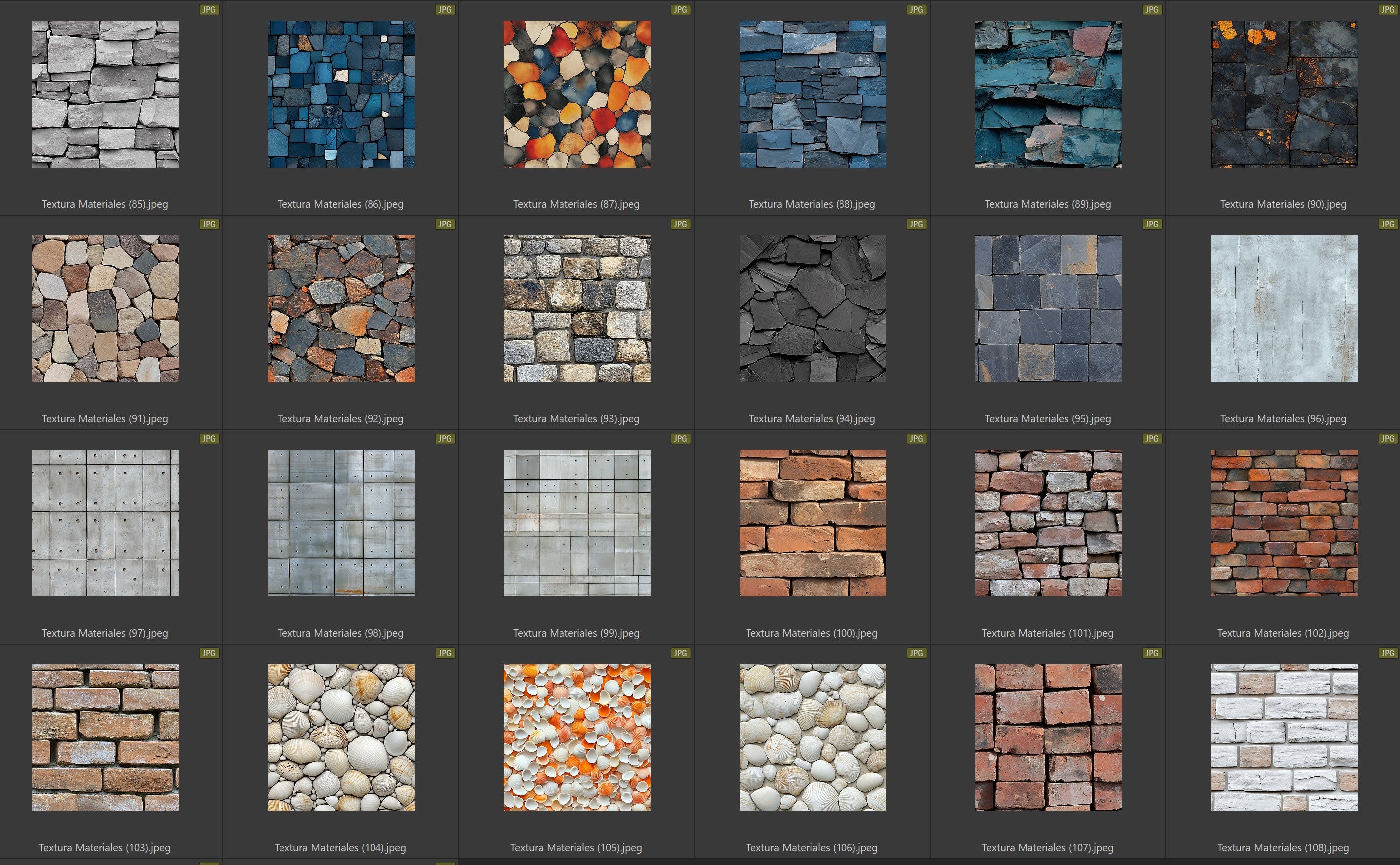
Task: Click the filename Textura Materiales (98).jpeg
Action: click(340, 633)
